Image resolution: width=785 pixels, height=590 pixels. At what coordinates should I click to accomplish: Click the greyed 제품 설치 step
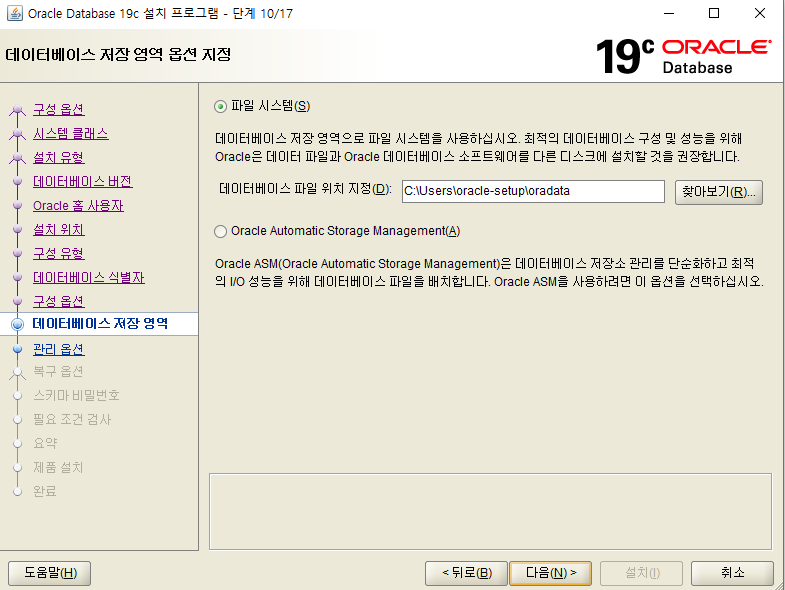click(58, 467)
